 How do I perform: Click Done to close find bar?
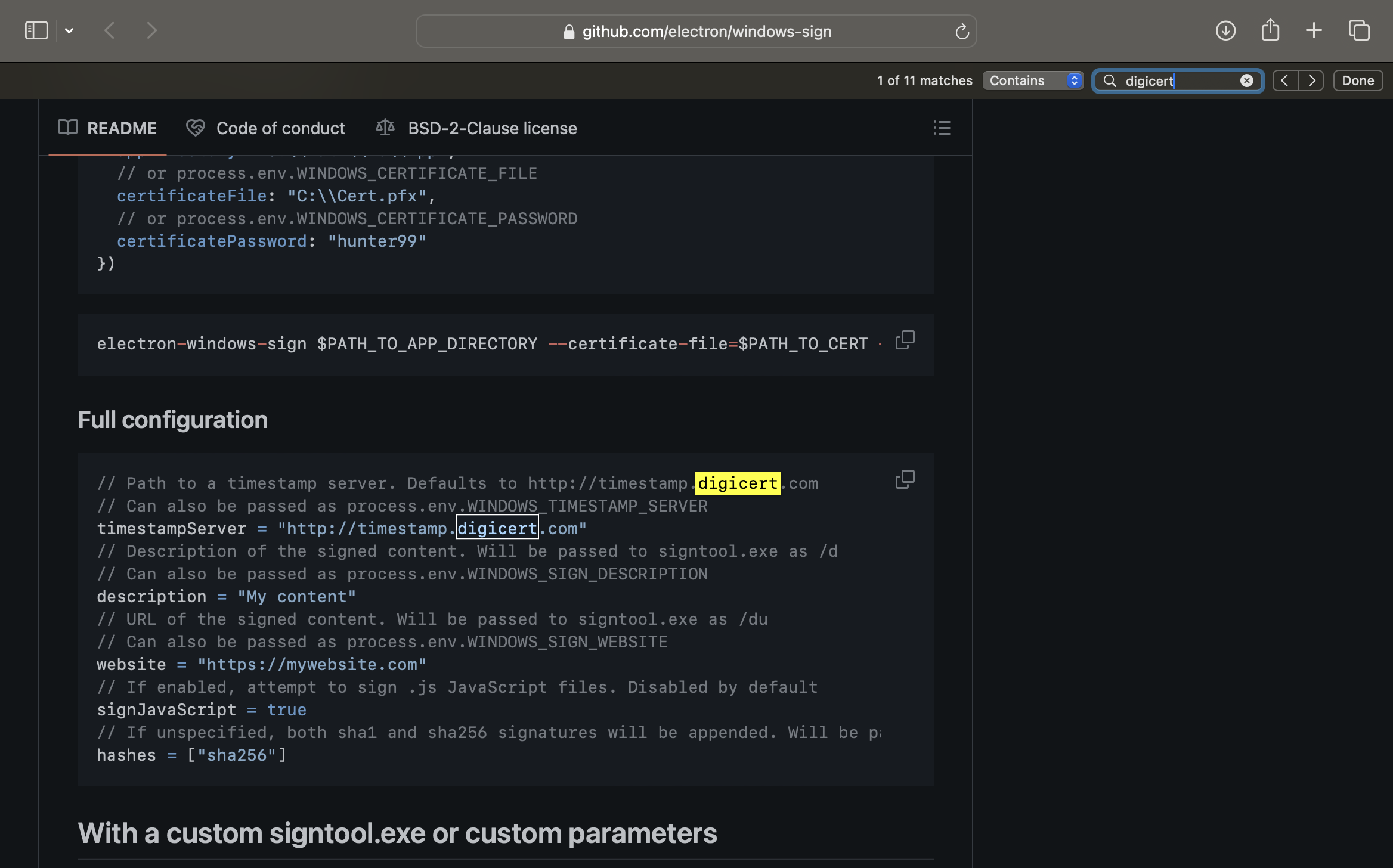point(1358,80)
